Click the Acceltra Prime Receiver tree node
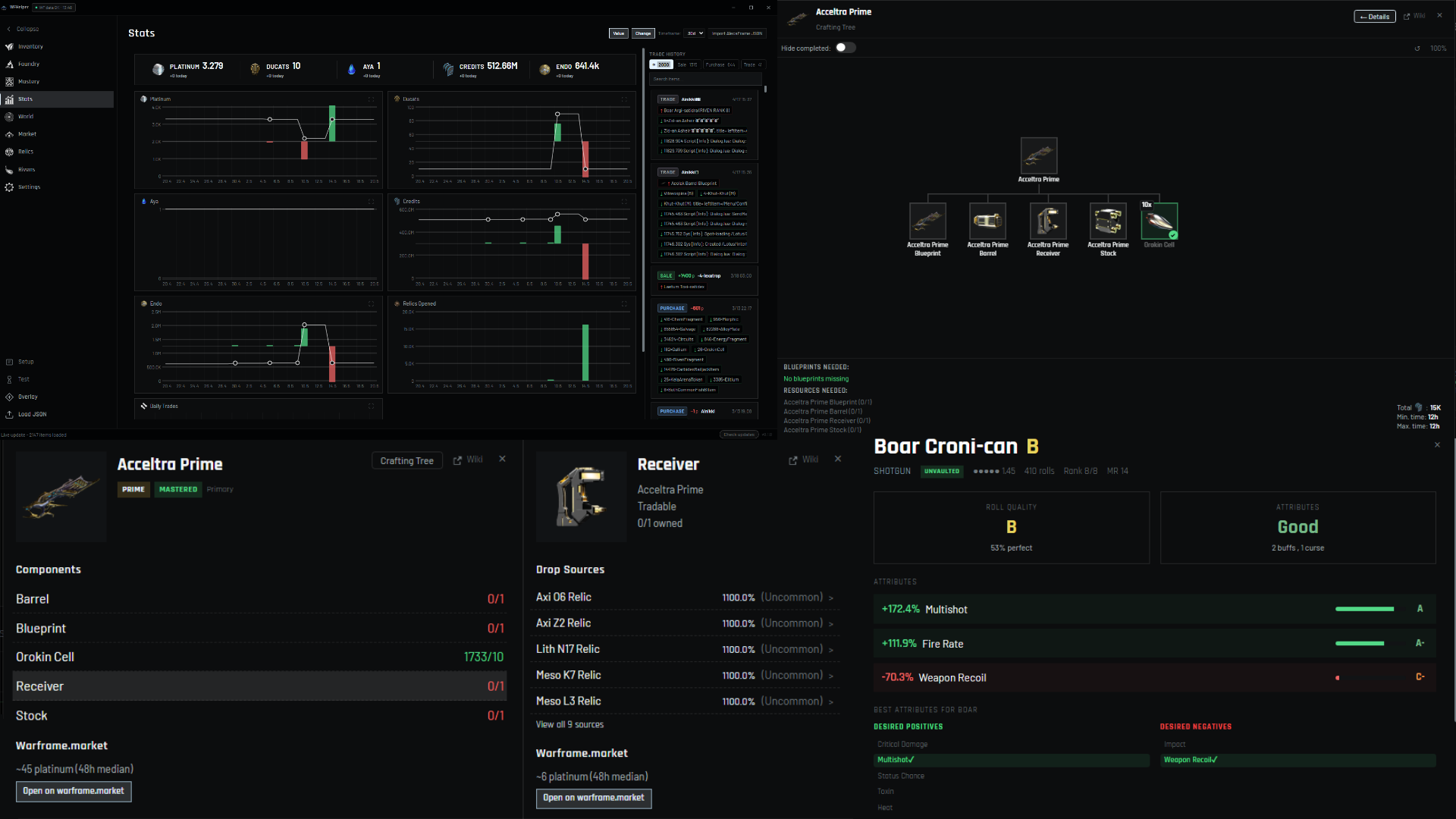 click(1048, 230)
